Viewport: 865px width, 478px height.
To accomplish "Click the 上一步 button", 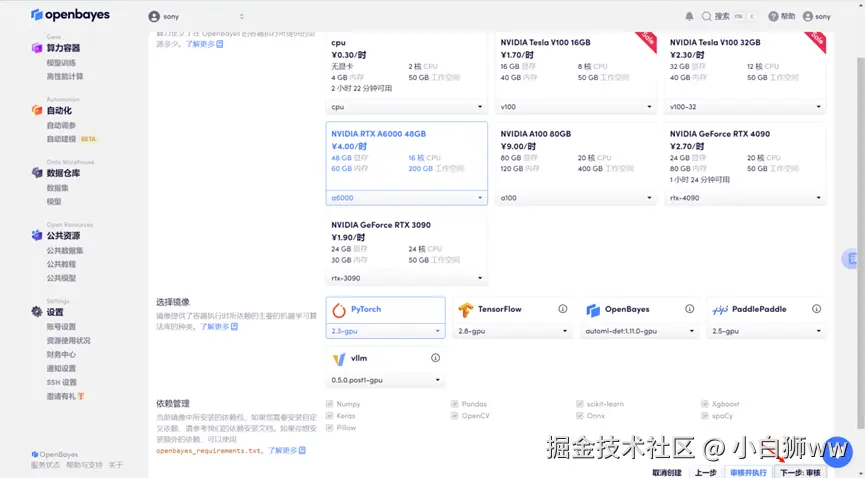I will pyautogui.click(x=706, y=472).
